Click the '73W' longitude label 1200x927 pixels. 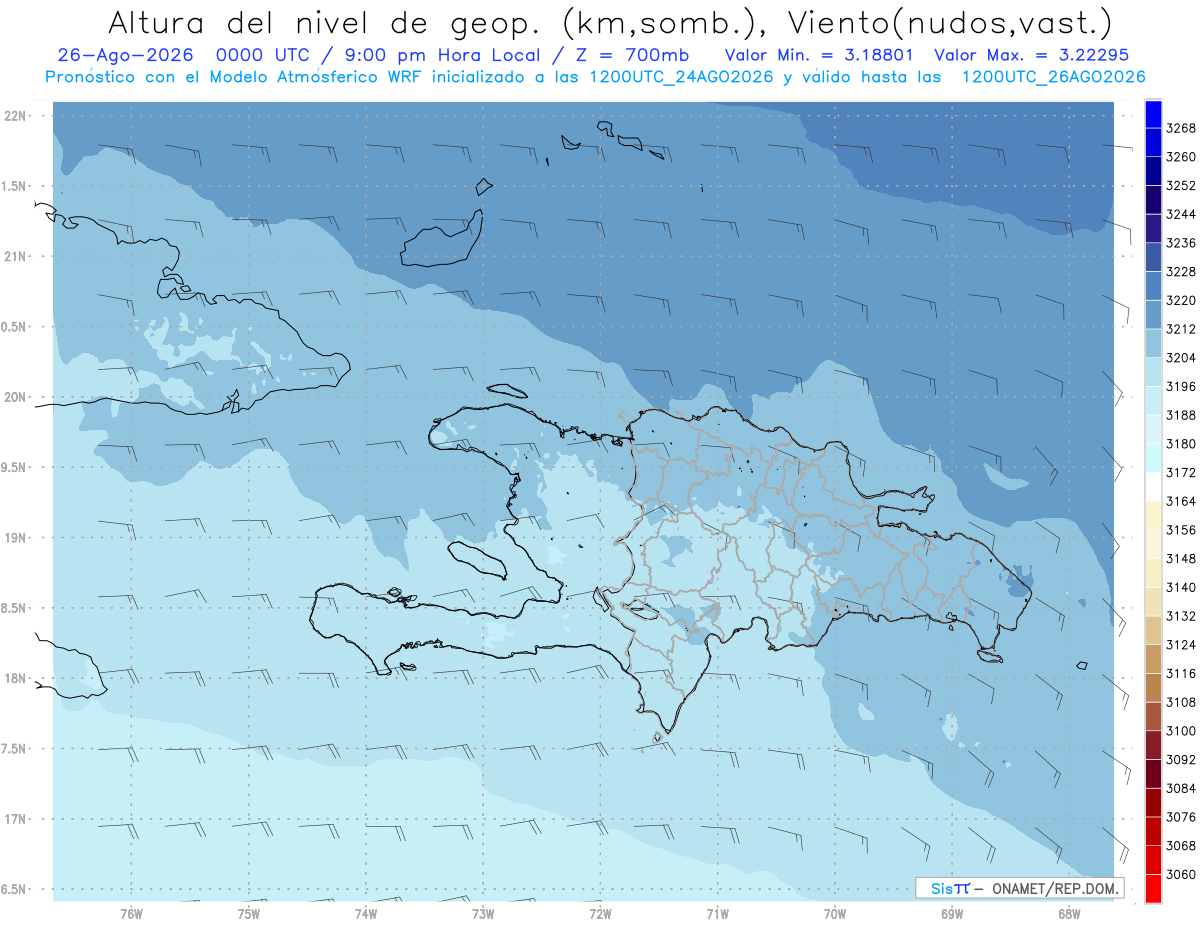pyautogui.click(x=483, y=914)
